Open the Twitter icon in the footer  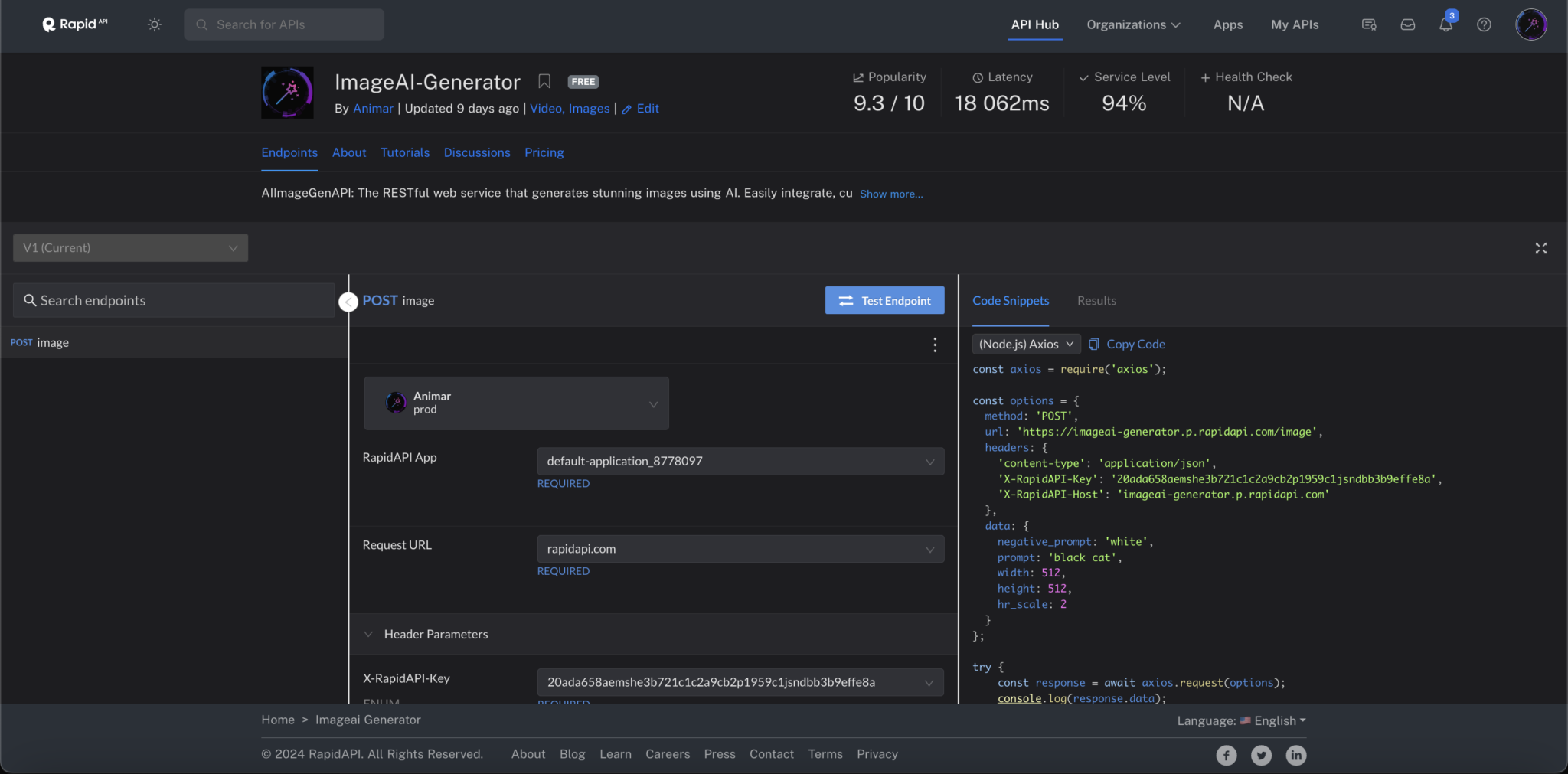coord(1260,755)
